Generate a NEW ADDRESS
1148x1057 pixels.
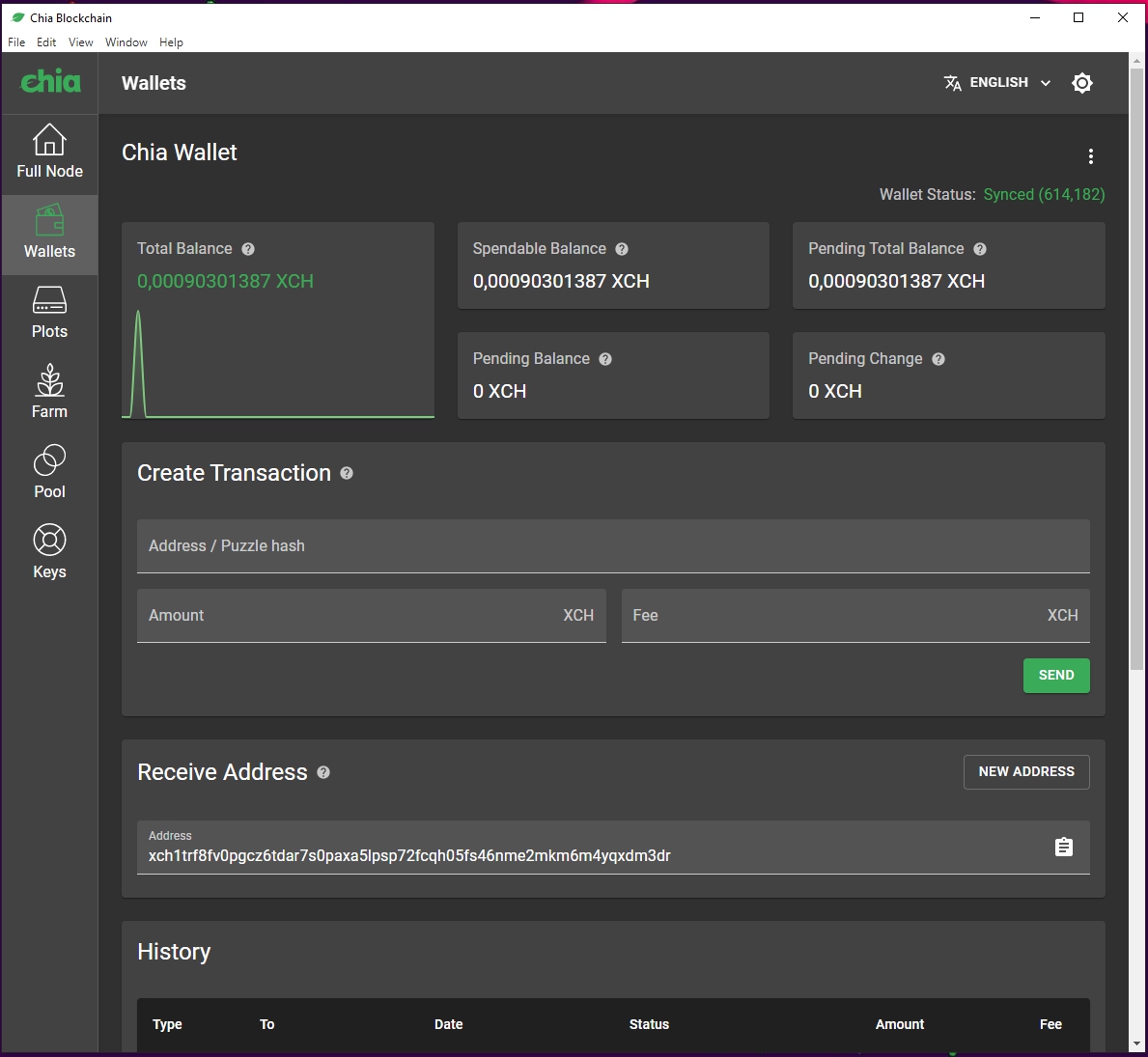1025,771
